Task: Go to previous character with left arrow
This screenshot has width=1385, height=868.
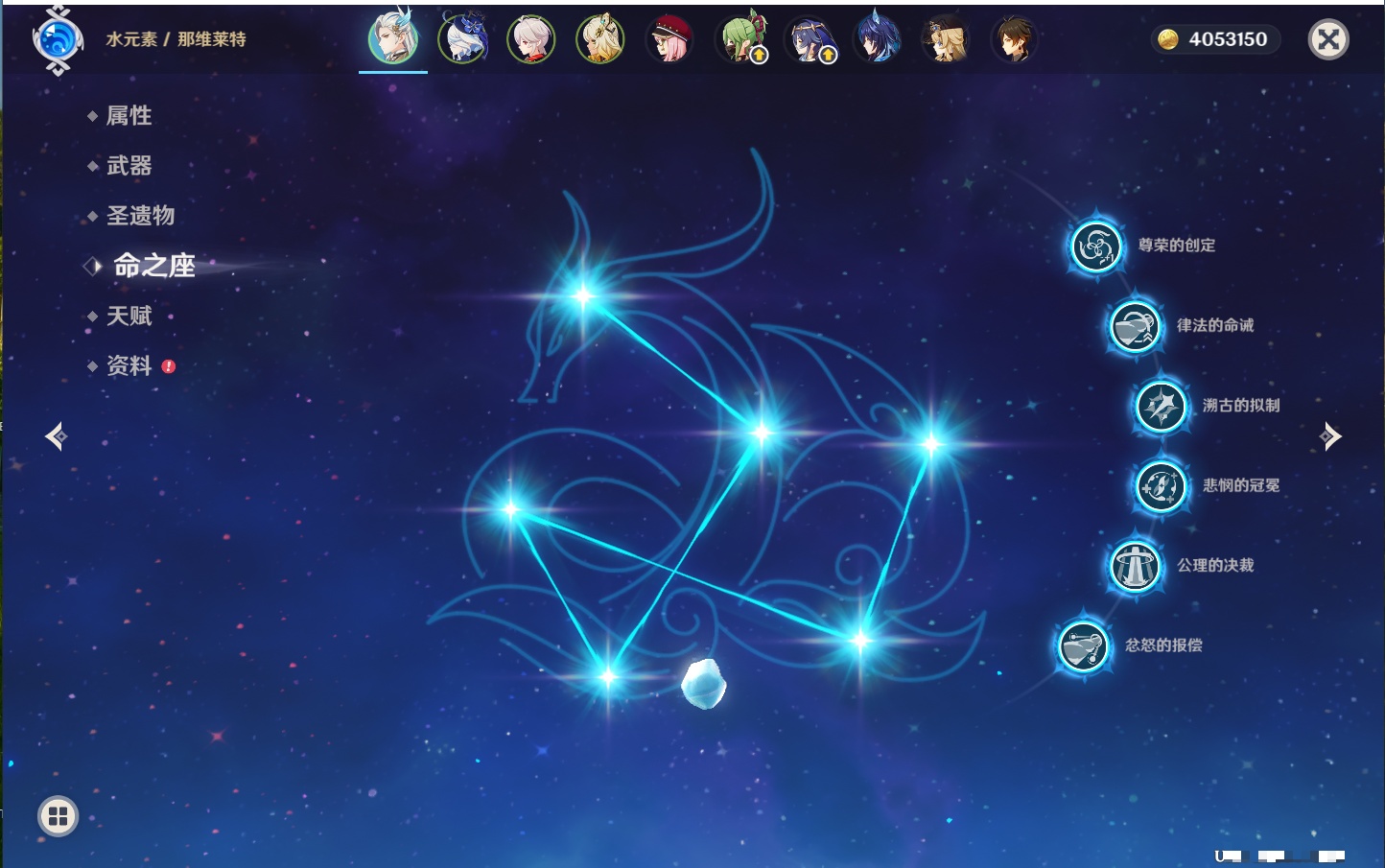Action: click(x=56, y=436)
